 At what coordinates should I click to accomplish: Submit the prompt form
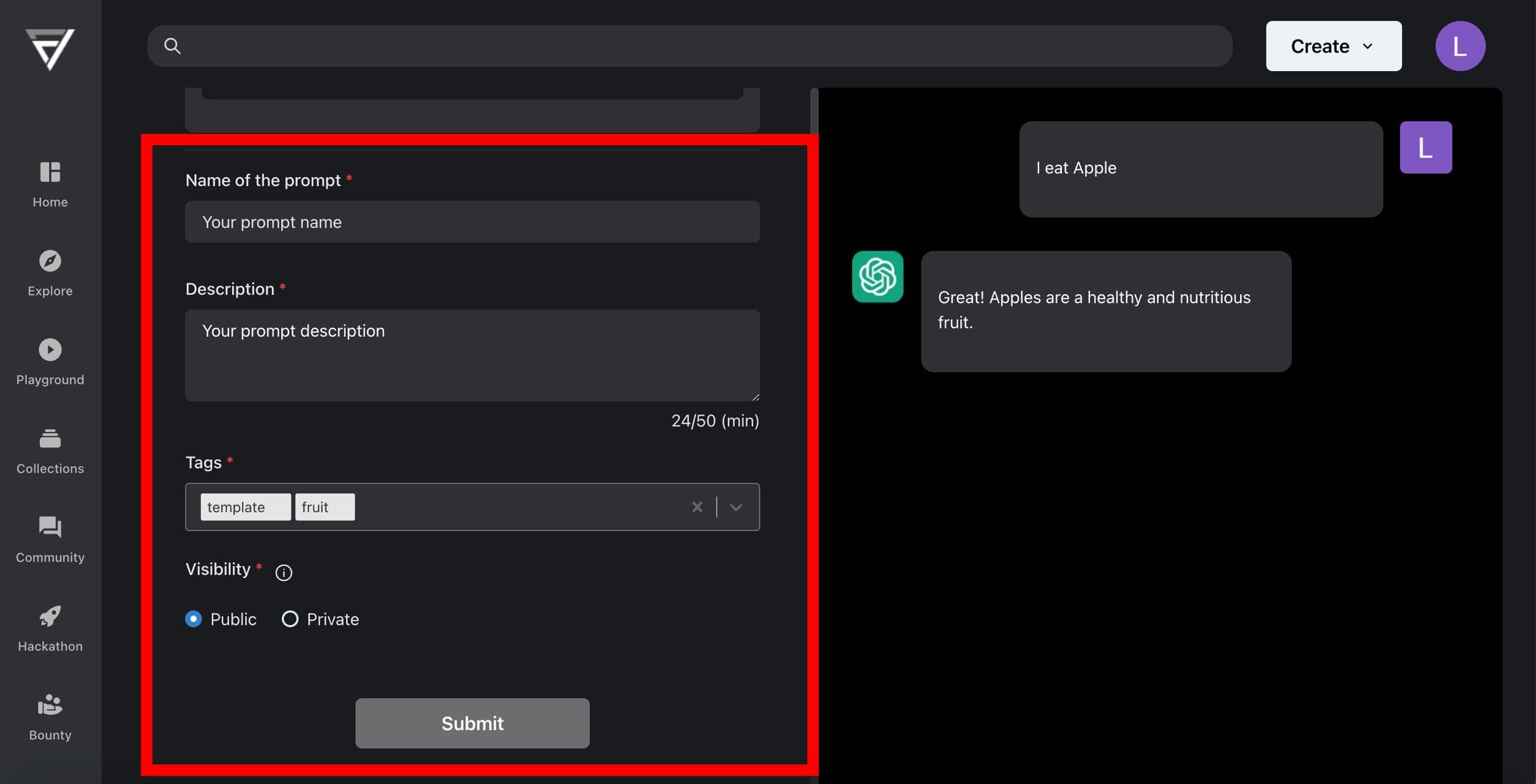(472, 723)
